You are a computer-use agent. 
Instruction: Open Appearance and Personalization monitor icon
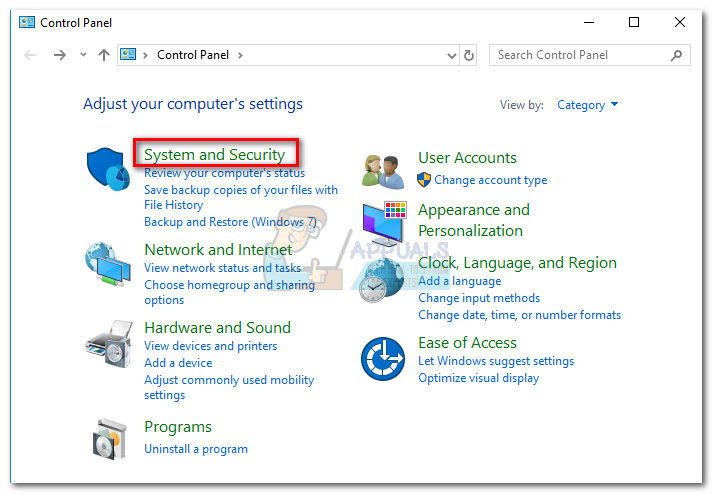tap(383, 220)
